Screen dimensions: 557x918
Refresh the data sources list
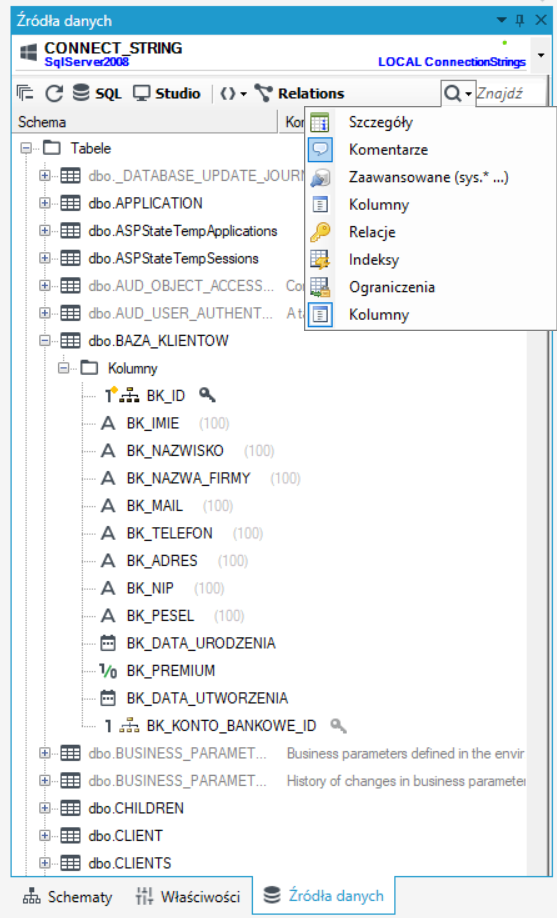pos(54,93)
